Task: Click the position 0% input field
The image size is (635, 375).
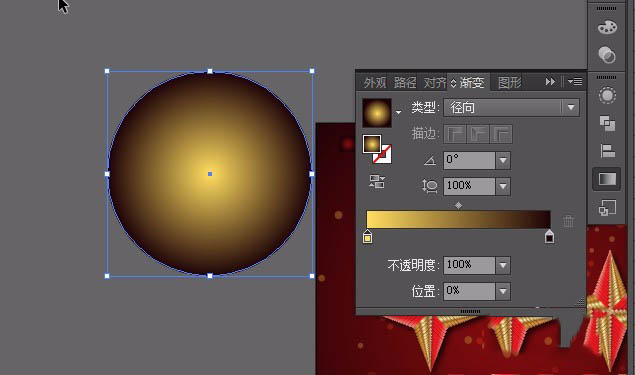Action: coord(469,291)
